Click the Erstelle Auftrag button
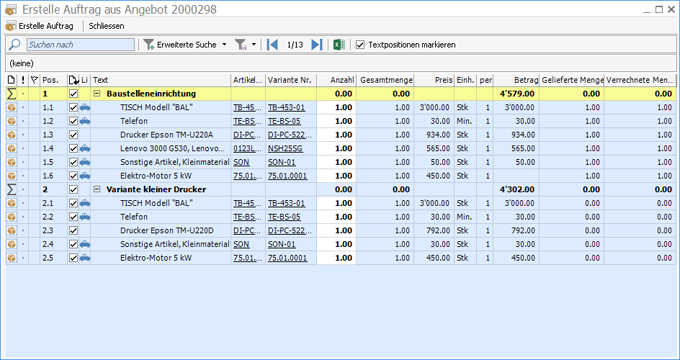The image size is (680, 360). (x=39, y=26)
